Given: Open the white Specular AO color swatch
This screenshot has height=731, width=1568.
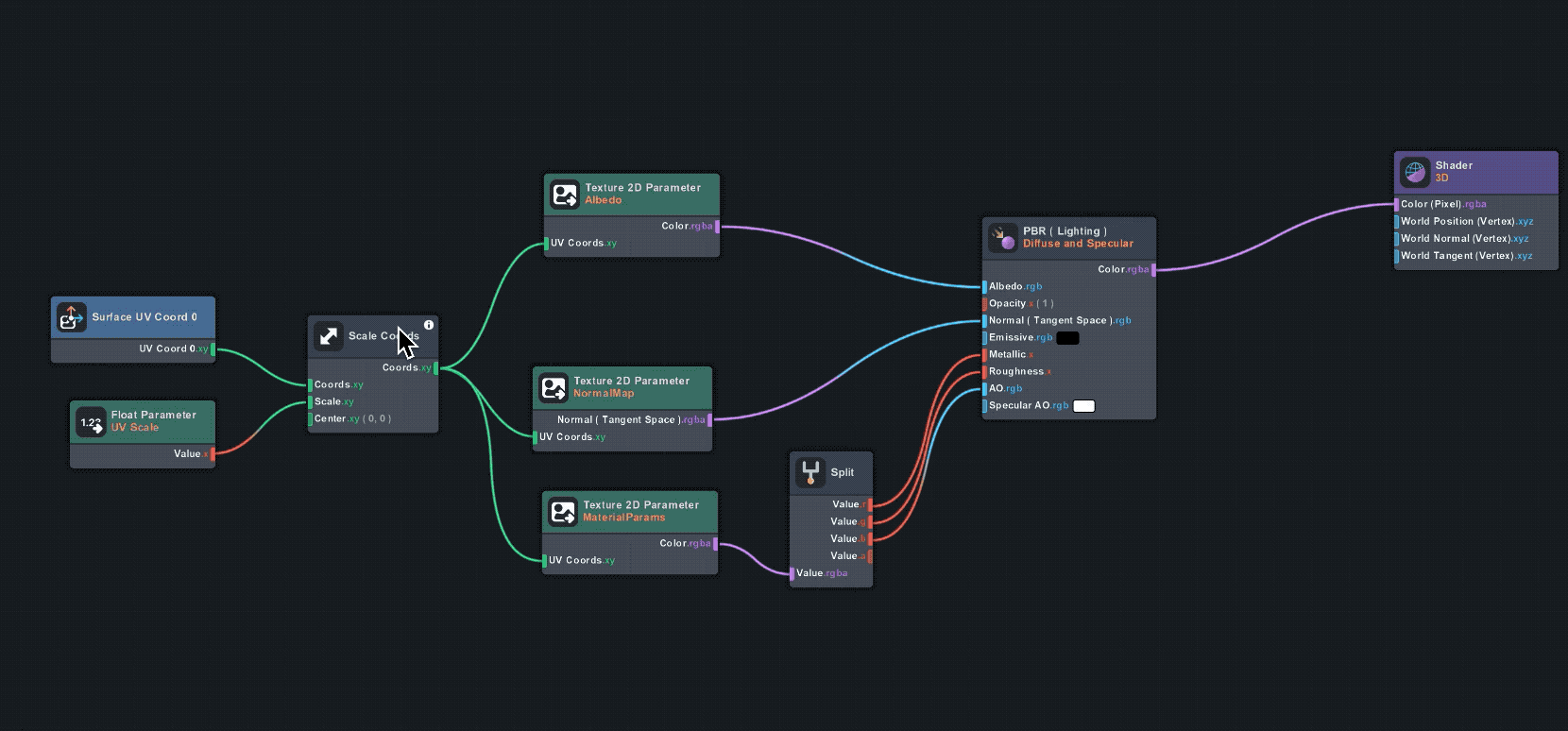Looking at the screenshot, I should click(x=1083, y=406).
